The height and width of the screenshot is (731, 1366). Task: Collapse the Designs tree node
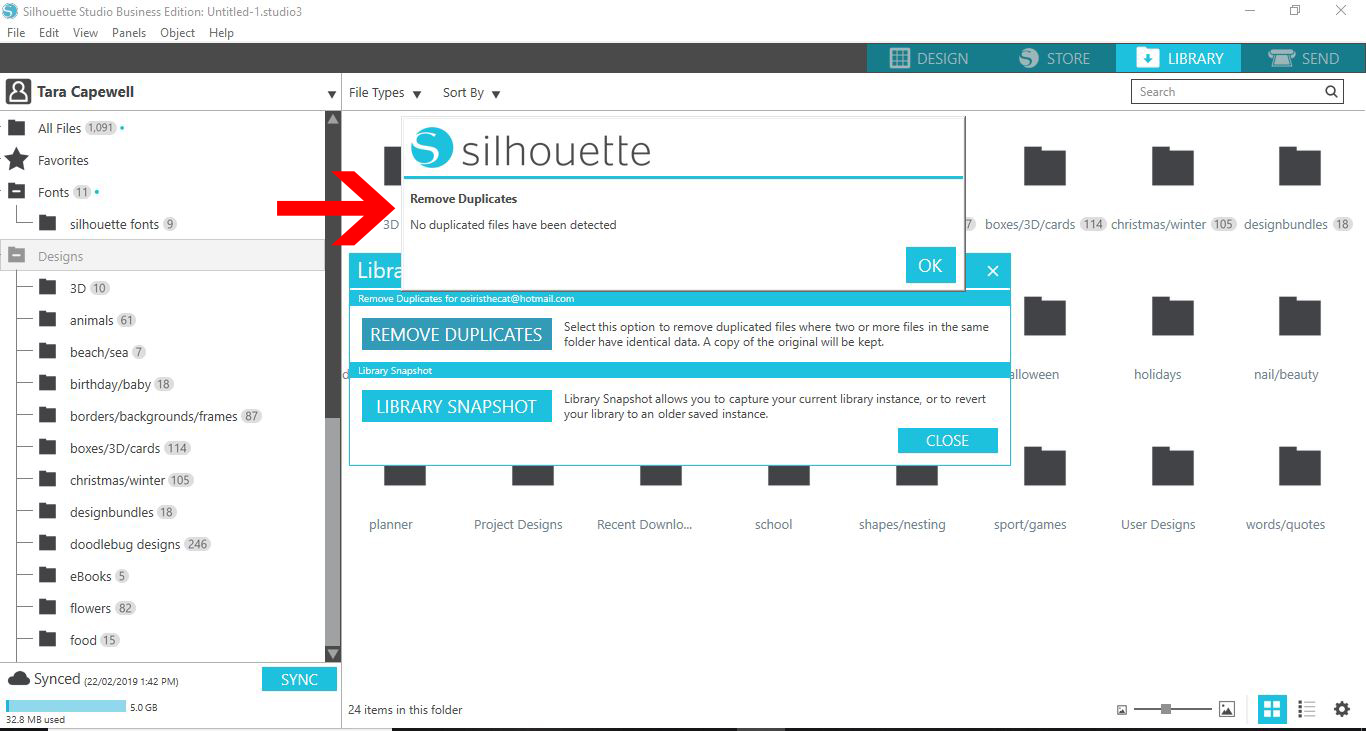pos(17,255)
